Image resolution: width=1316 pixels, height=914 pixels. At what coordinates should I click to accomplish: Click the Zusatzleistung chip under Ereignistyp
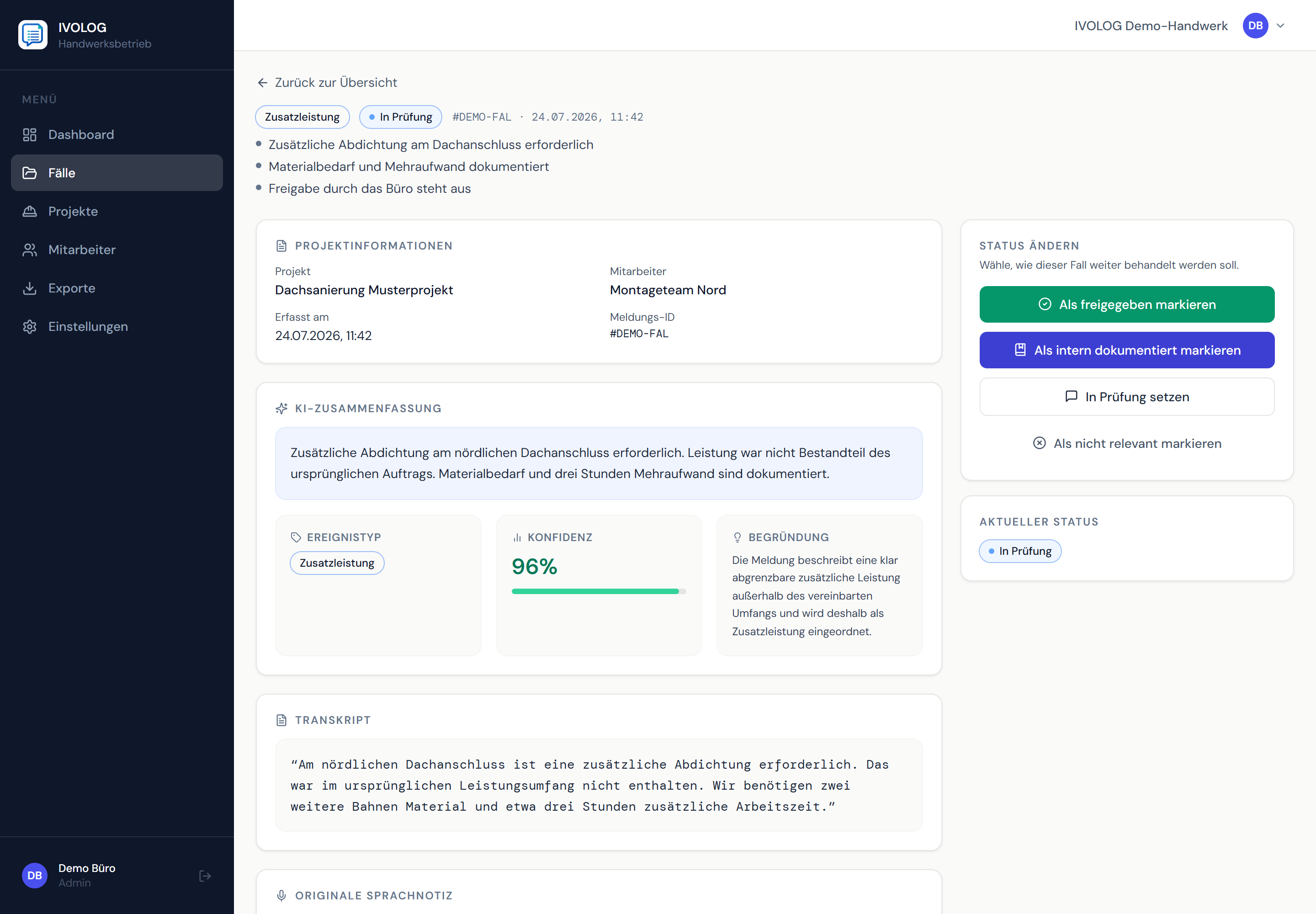pyautogui.click(x=337, y=563)
